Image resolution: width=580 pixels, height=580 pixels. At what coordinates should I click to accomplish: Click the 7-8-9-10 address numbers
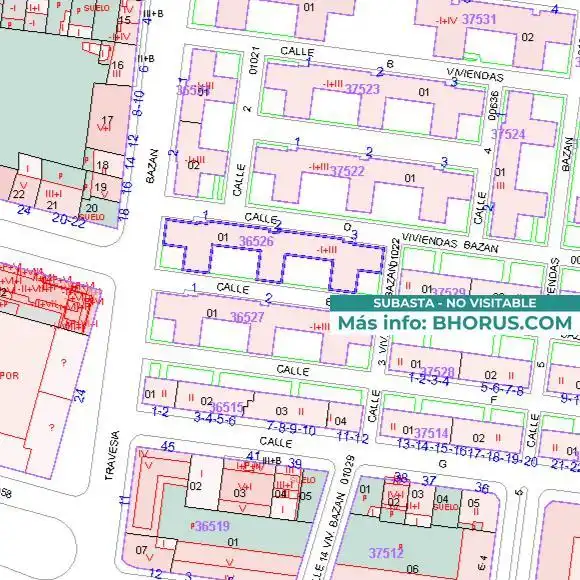[291, 428]
